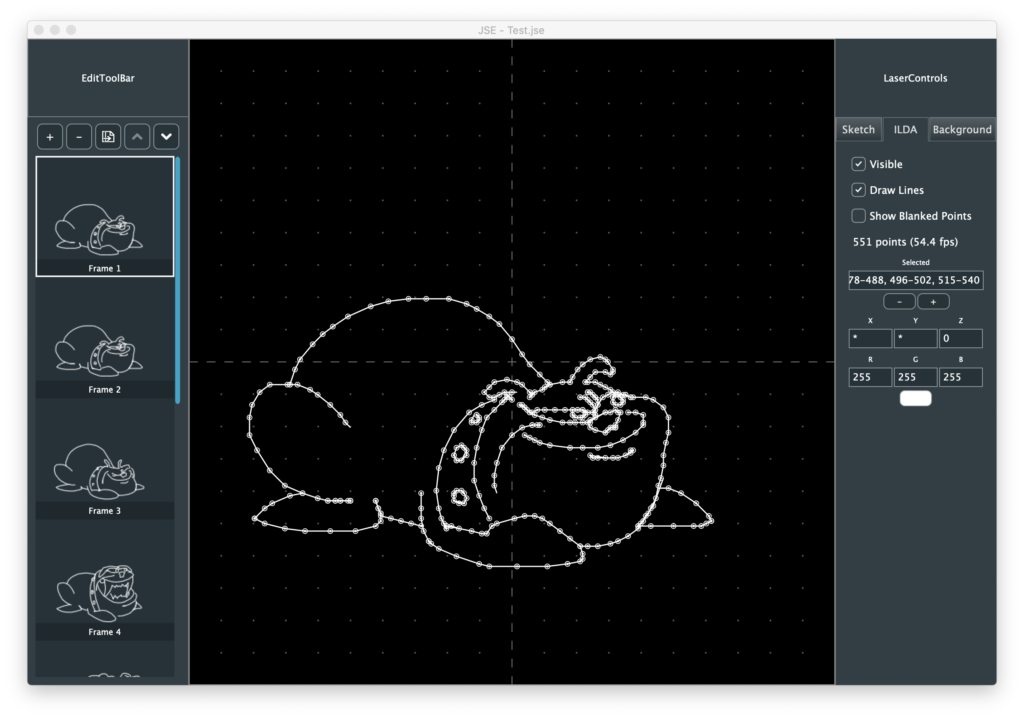1024x719 pixels.
Task: Click the remove frame minus icon
Action: coord(79,137)
